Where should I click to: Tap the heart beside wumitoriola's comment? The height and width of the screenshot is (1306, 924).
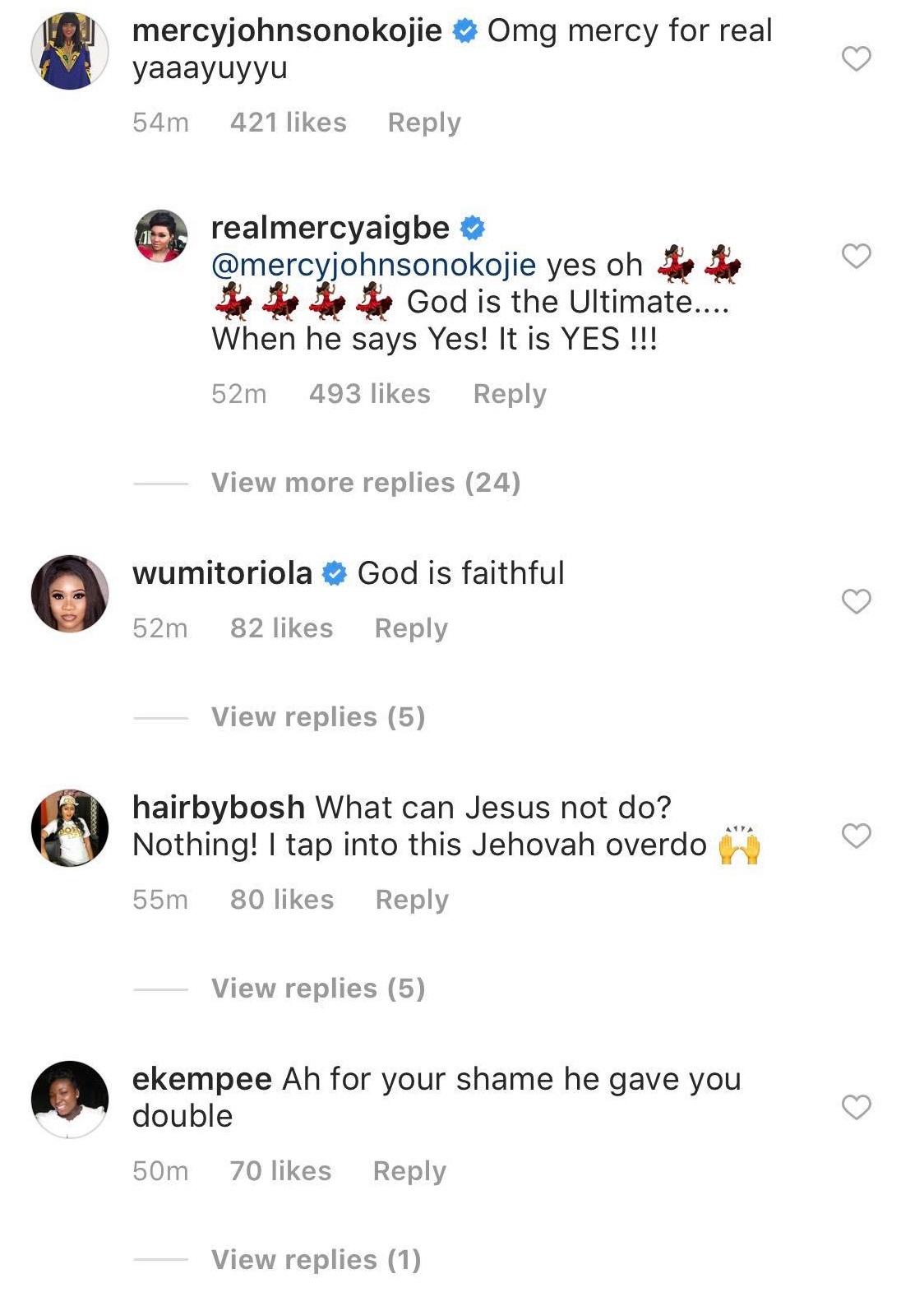pos(856,601)
